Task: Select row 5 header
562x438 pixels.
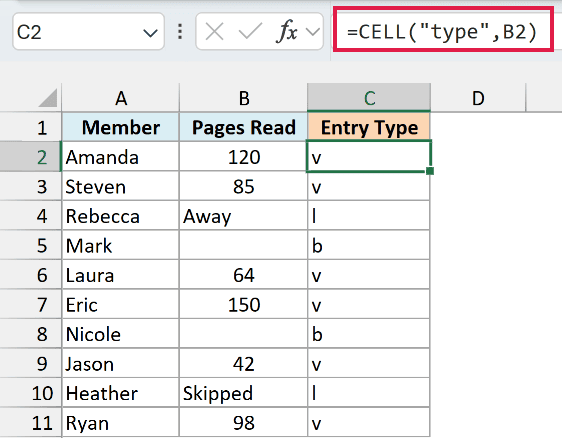Action: click(31, 245)
